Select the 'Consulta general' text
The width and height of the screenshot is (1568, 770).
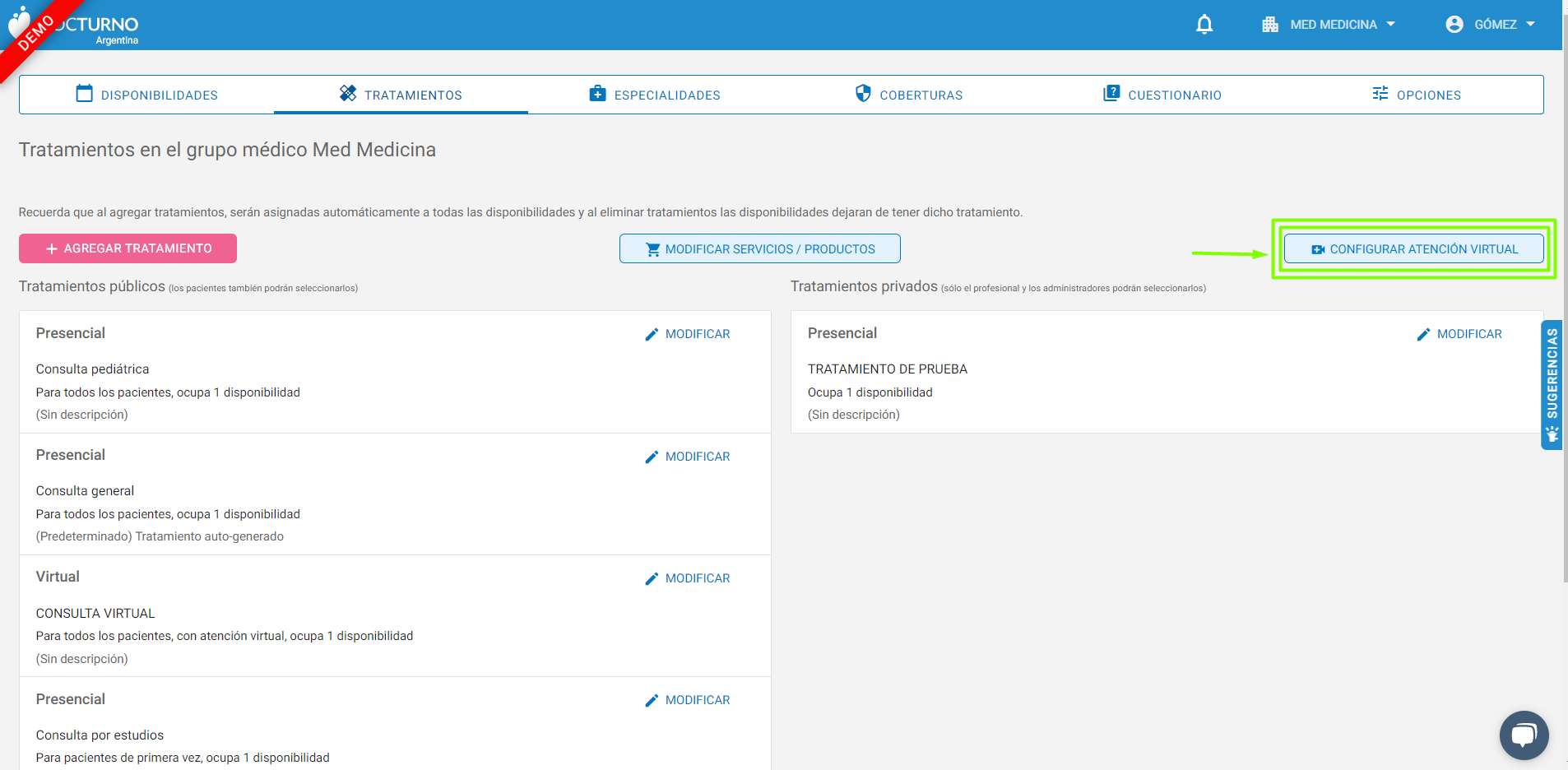click(85, 491)
